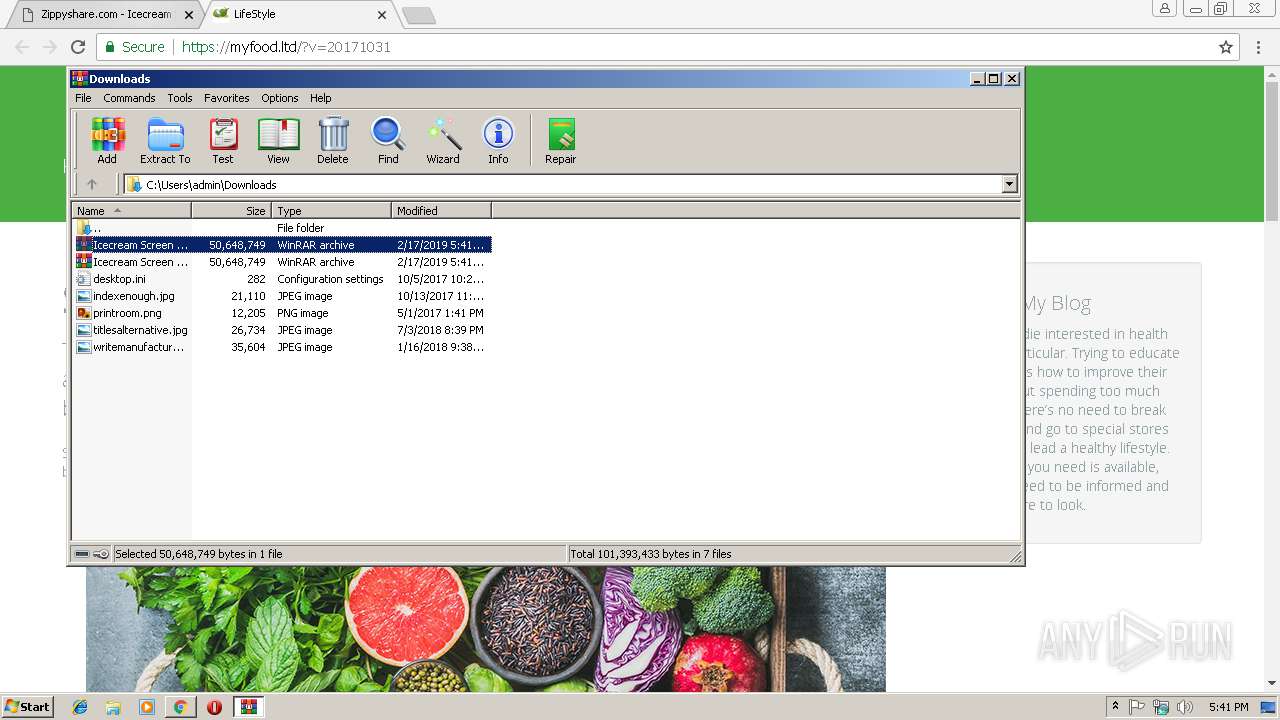Open the Chrome three-dot menu

point(1258,47)
